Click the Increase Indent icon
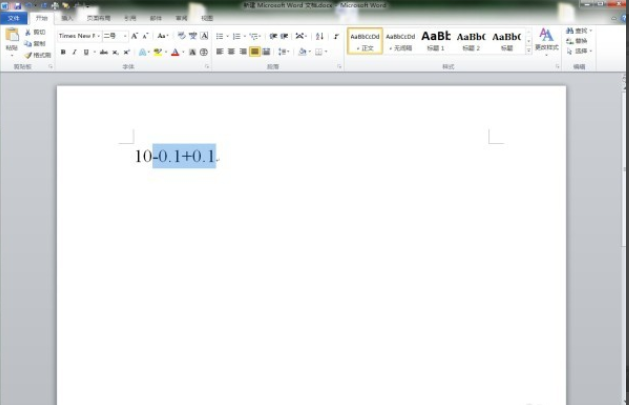The image size is (629, 405). 284,36
